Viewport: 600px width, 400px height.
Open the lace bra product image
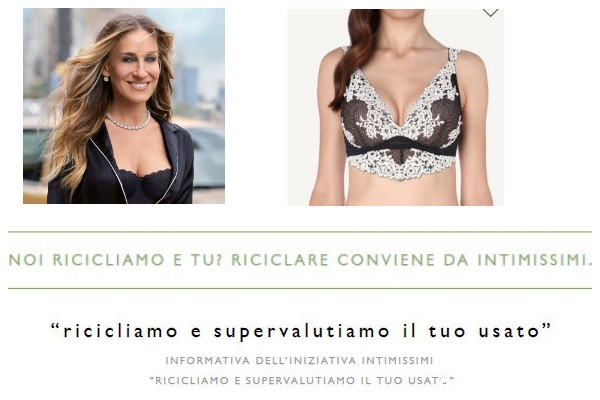(396, 107)
